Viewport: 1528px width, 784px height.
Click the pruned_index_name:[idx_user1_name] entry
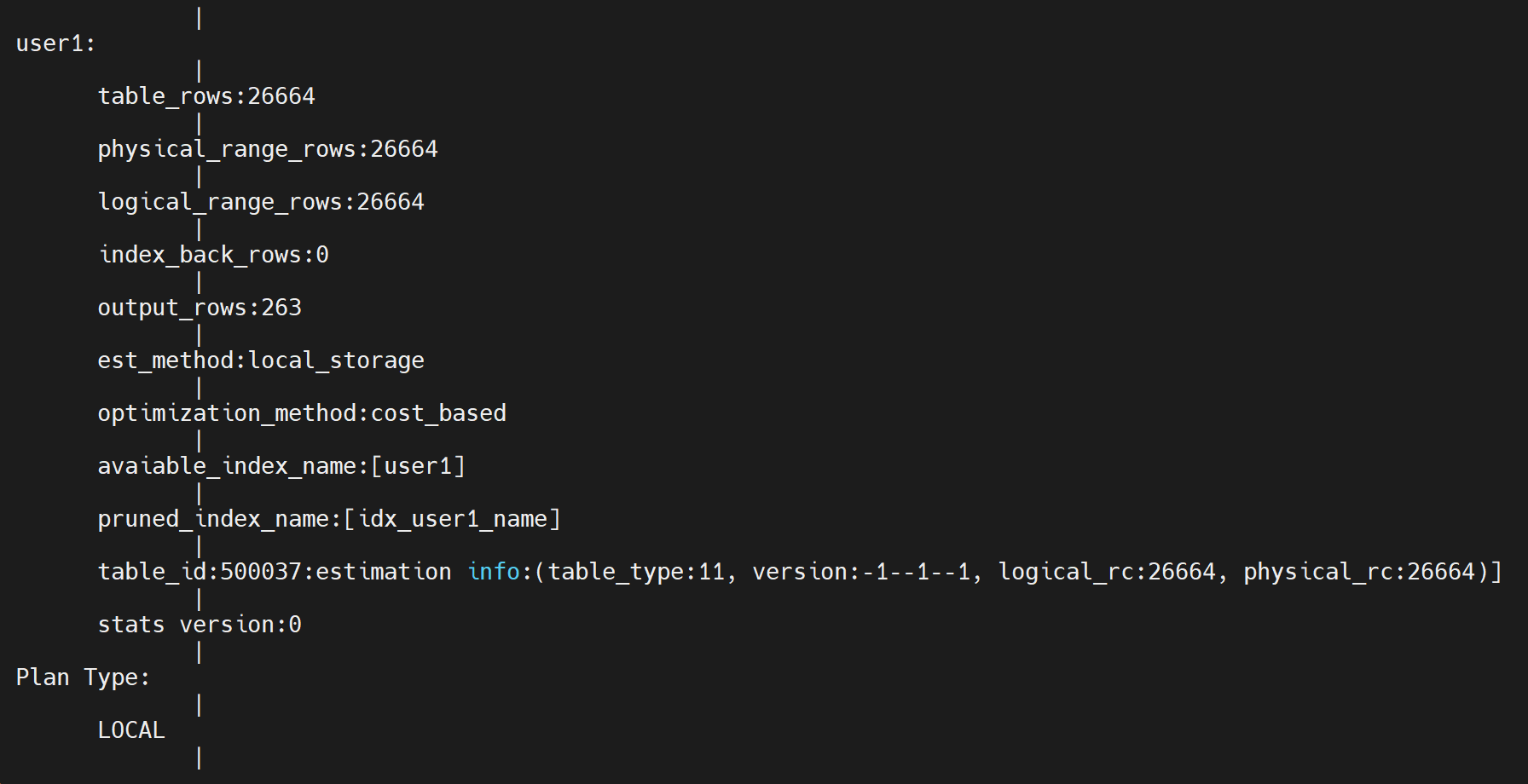(x=329, y=519)
